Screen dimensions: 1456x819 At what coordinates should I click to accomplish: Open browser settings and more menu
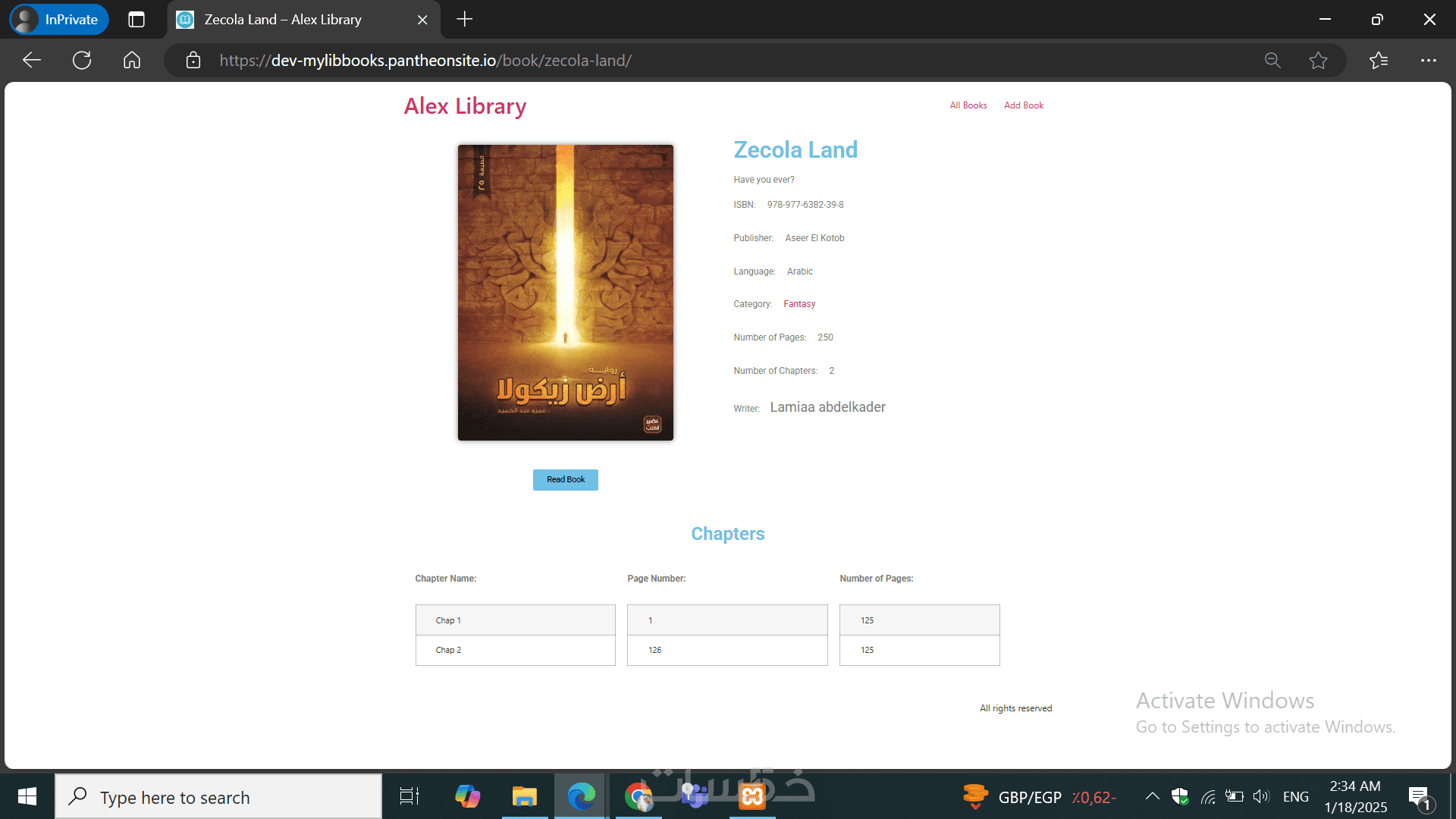click(1429, 61)
